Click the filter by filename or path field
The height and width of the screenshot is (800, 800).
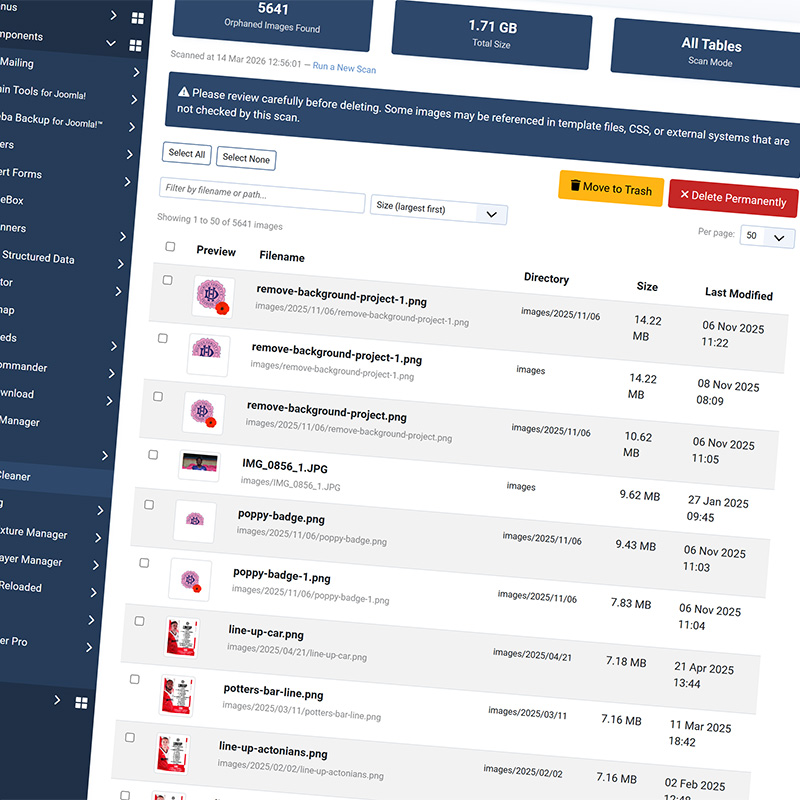coord(261,193)
